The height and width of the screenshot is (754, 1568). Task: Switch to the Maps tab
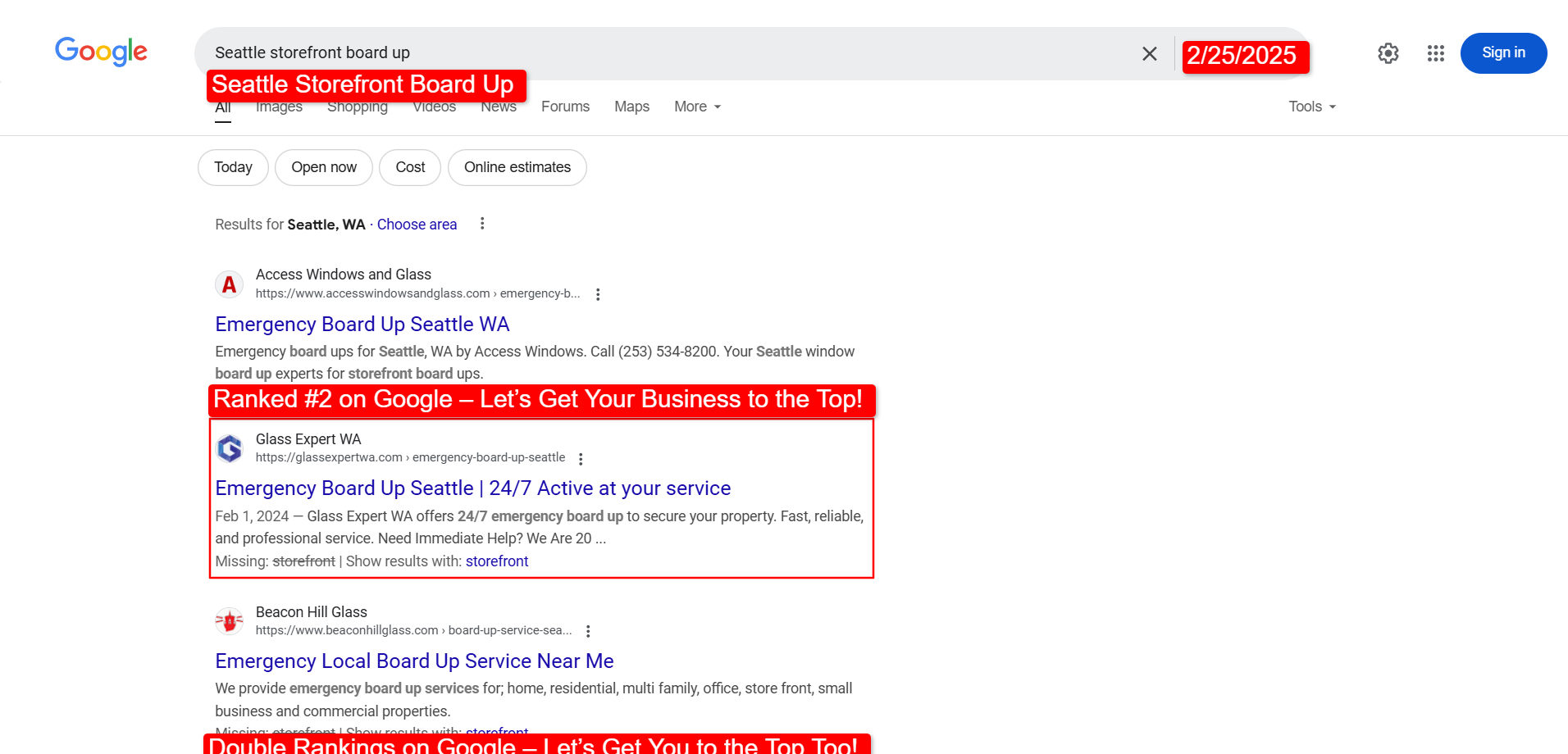[x=631, y=107]
